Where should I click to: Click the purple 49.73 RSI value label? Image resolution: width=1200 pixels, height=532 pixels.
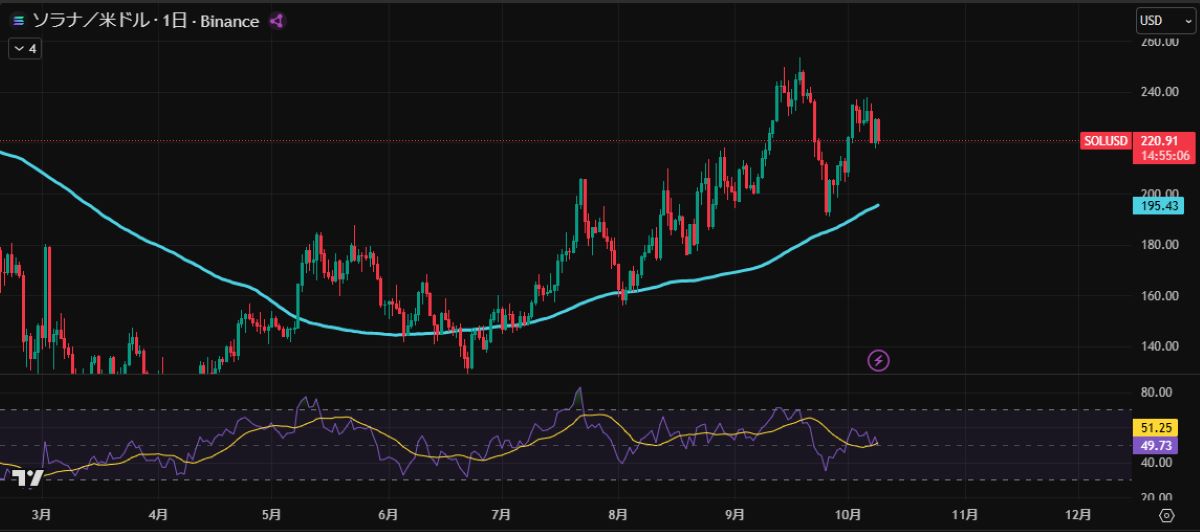point(1154,444)
